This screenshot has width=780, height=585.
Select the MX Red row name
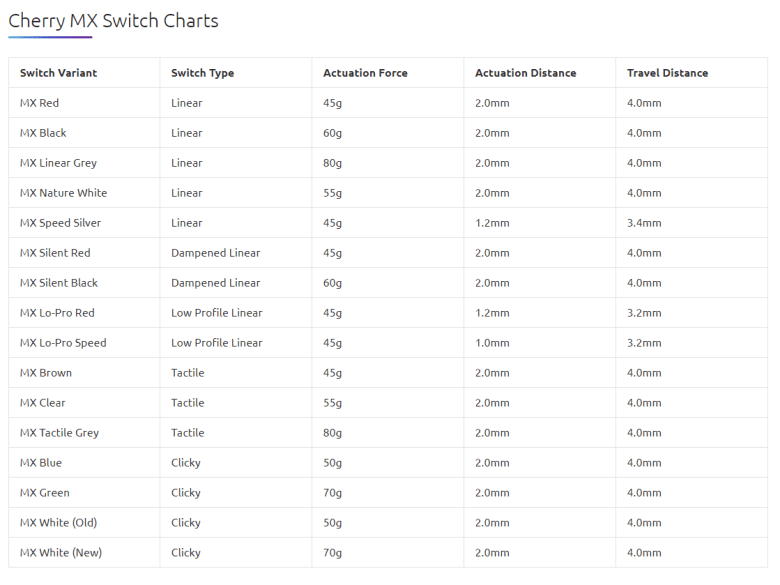39,103
